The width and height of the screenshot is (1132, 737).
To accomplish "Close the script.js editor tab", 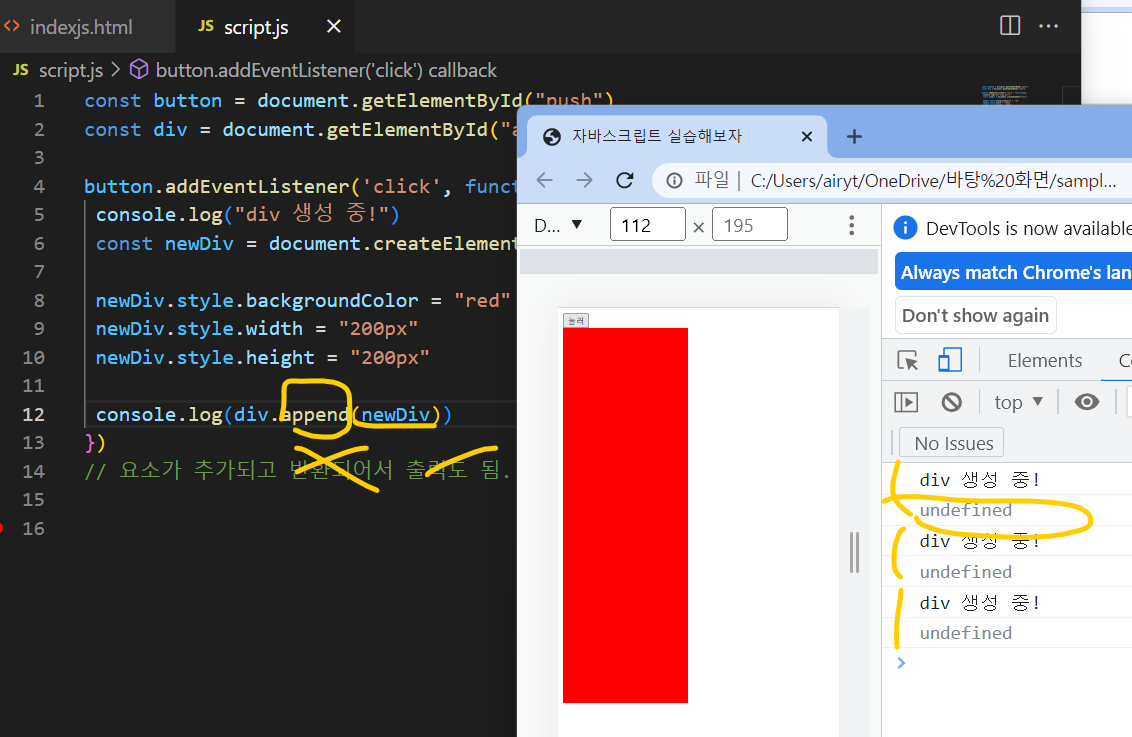I will (334, 27).
